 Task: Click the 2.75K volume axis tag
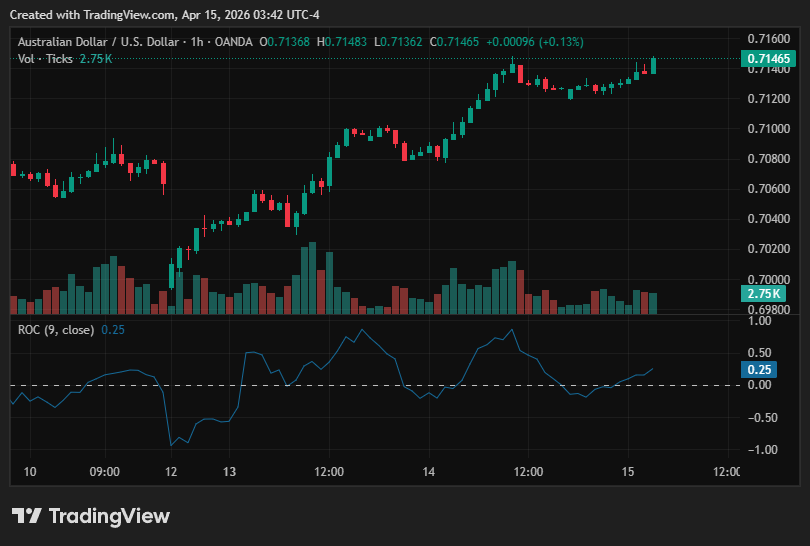point(764,294)
